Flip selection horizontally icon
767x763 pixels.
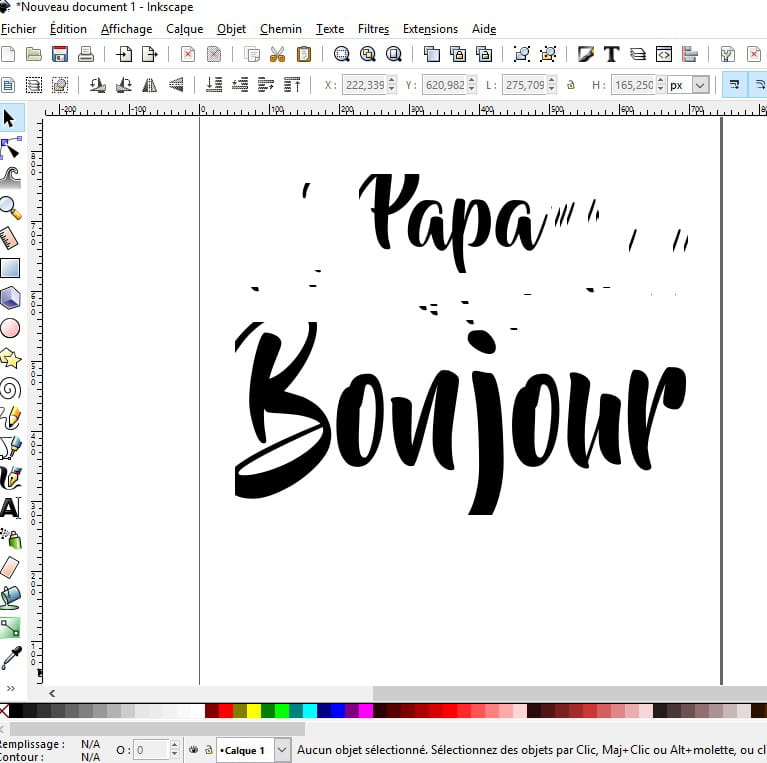pos(150,85)
